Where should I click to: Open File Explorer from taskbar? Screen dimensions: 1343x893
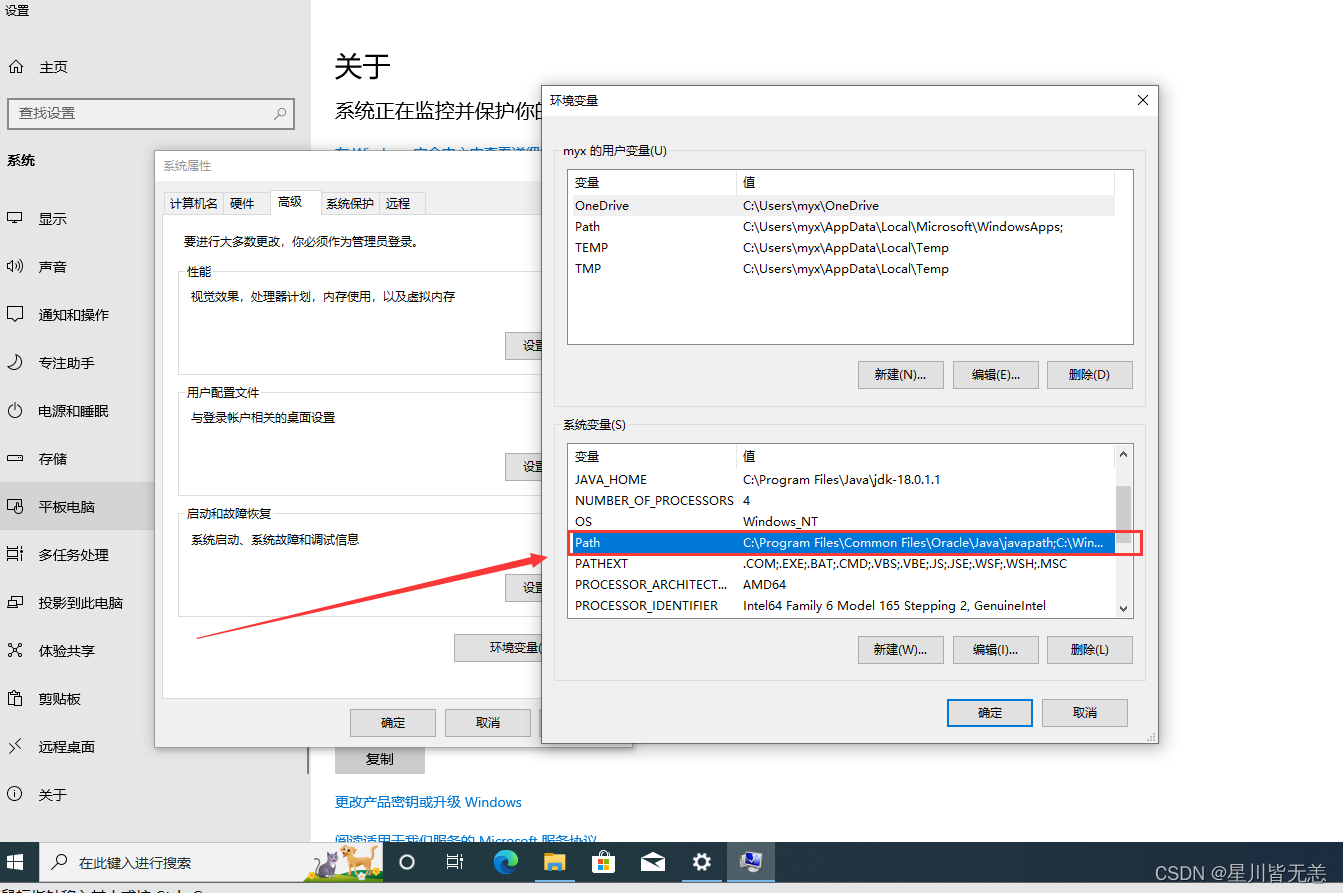(555, 862)
